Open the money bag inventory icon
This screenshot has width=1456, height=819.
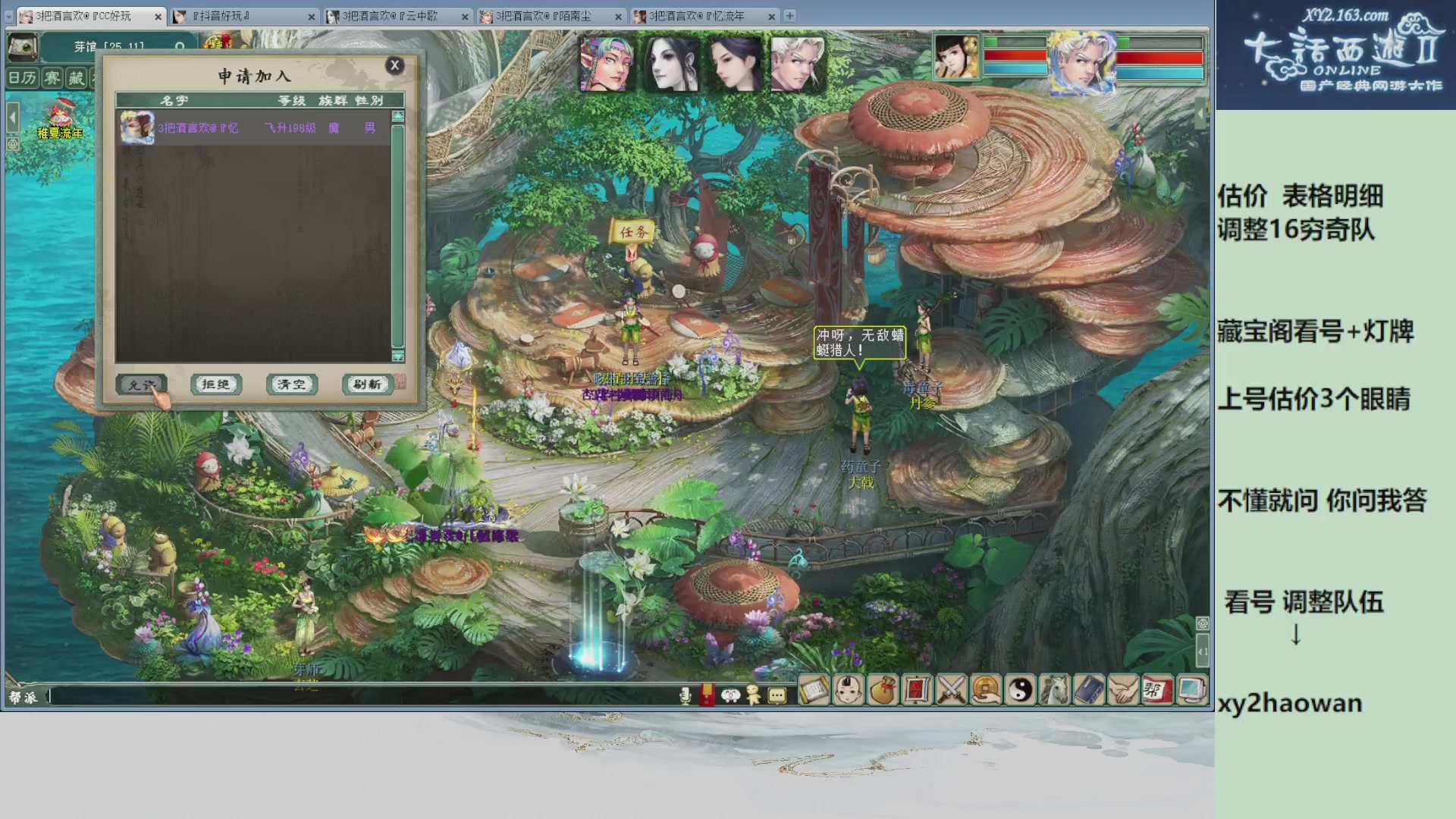pos(883,691)
